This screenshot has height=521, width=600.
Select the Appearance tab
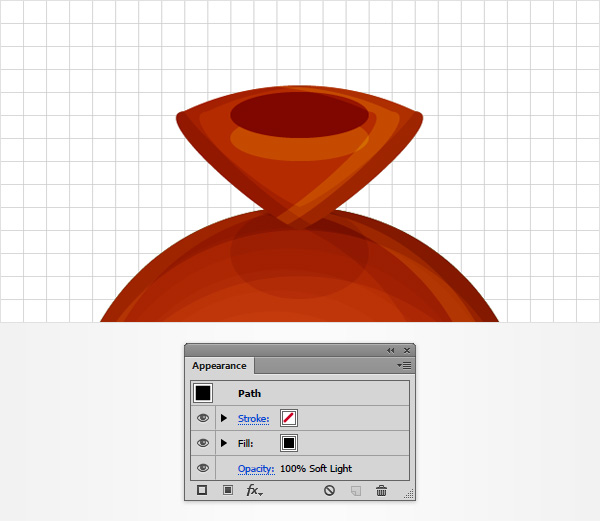pos(219,366)
